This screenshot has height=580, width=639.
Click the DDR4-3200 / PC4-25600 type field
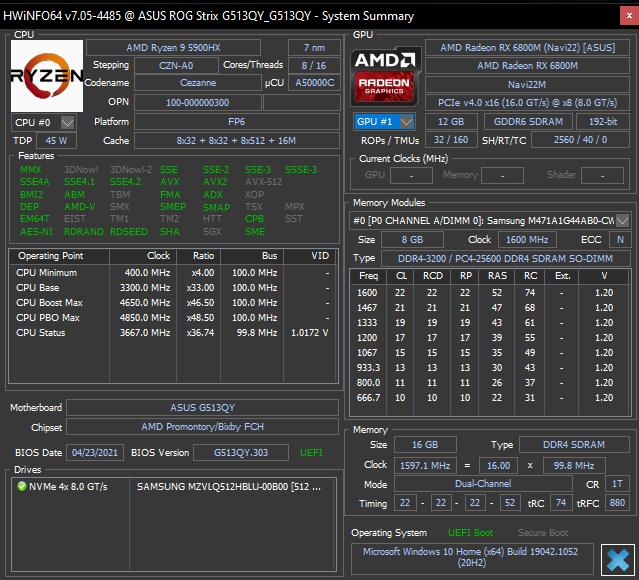(x=505, y=259)
